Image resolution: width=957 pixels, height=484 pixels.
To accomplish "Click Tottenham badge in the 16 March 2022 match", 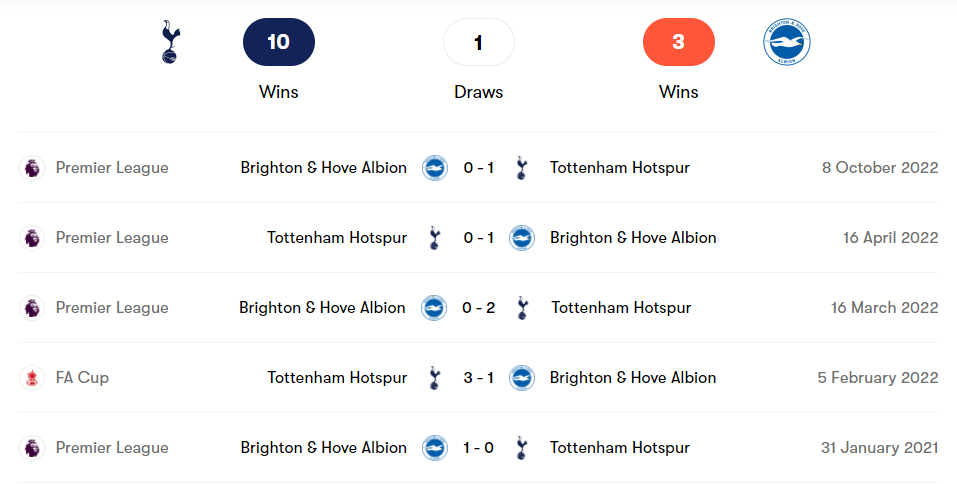I will coord(521,308).
